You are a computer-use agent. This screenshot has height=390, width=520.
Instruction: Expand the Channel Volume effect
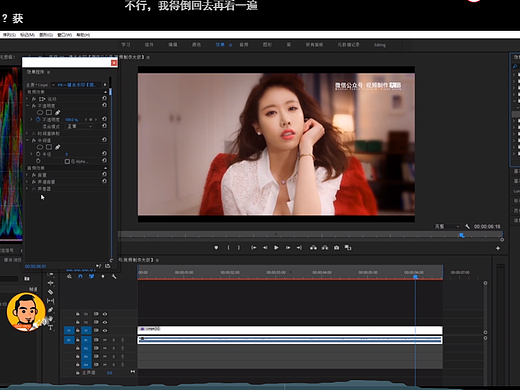pos(27,182)
